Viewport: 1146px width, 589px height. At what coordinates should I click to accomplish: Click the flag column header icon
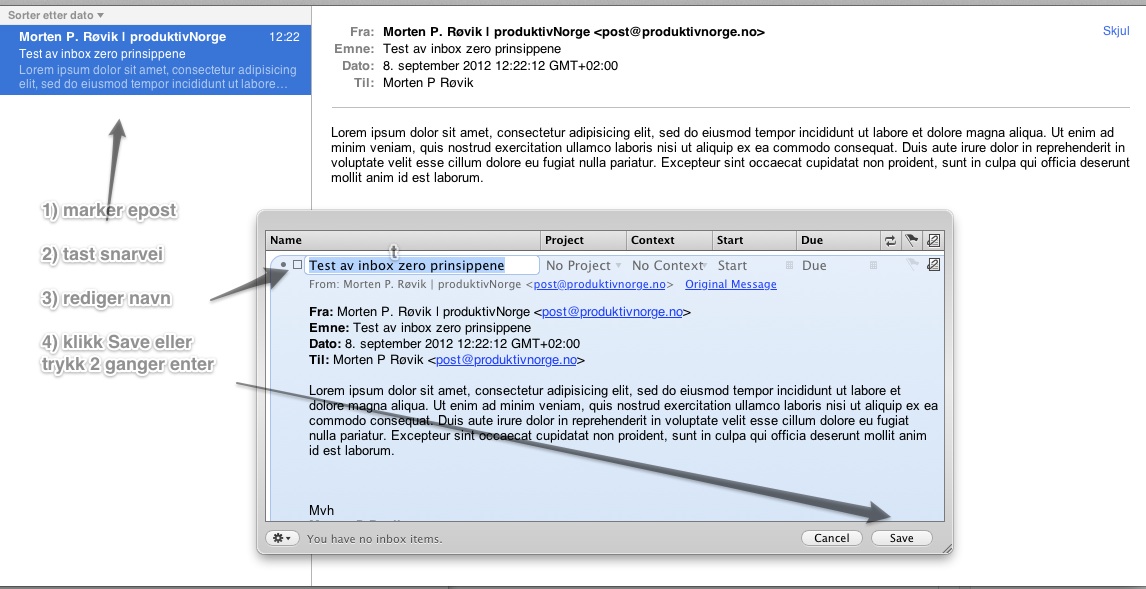point(911,240)
